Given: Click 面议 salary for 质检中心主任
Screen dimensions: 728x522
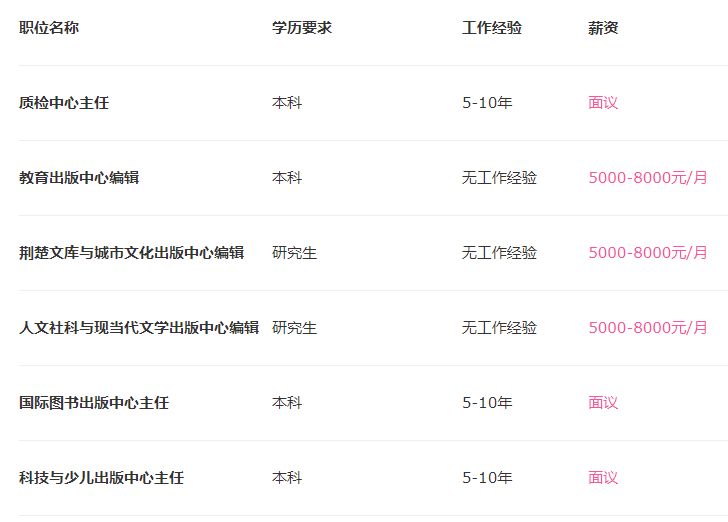Looking at the screenshot, I should click(603, 103).
